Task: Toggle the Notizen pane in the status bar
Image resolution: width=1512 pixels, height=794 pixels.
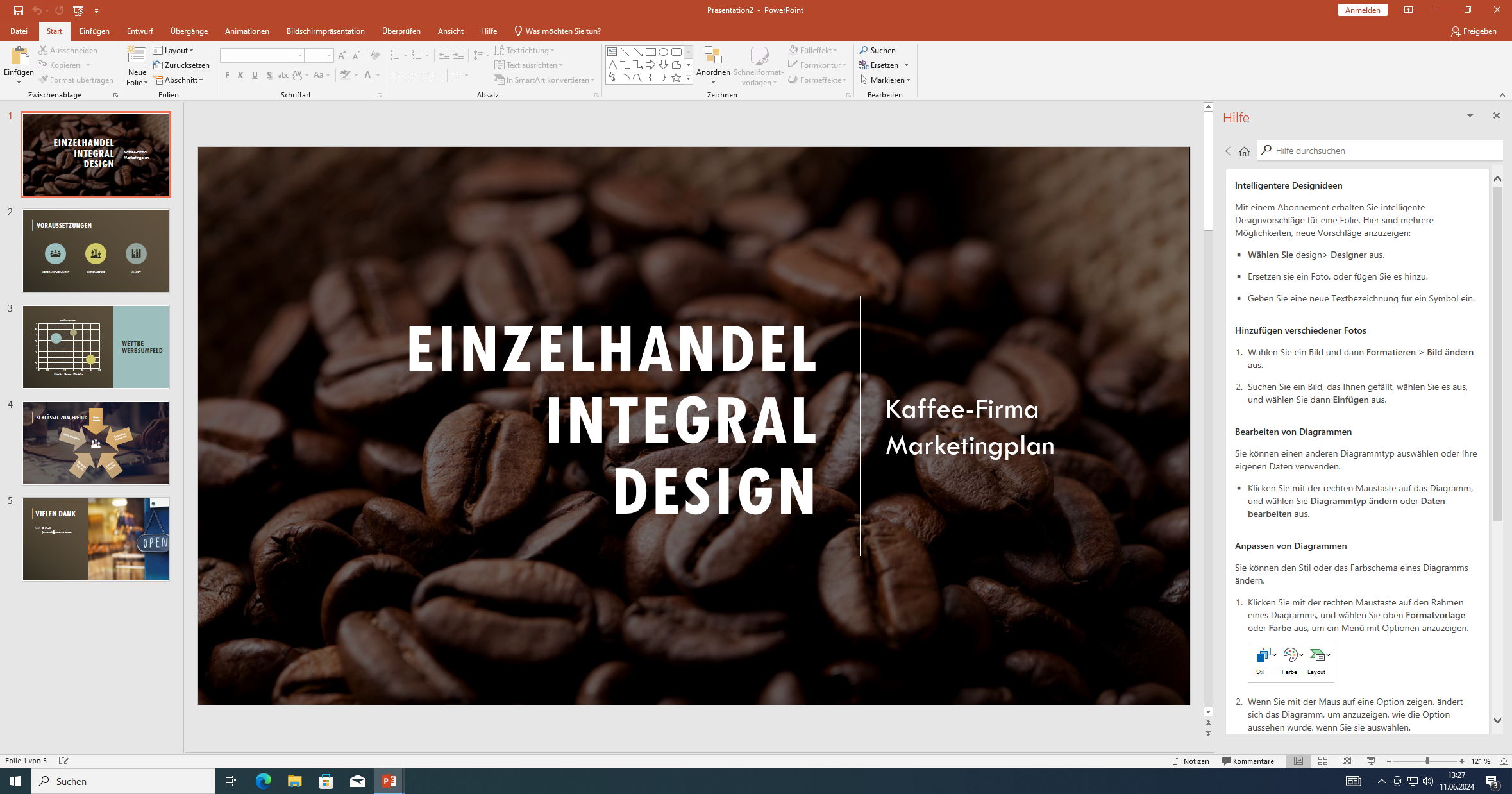Action: [x=1191, y=761]
